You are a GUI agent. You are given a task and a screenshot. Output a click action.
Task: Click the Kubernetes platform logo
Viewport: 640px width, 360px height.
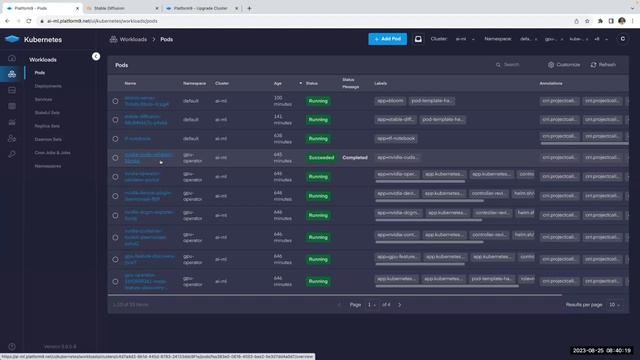coord(12,39)
